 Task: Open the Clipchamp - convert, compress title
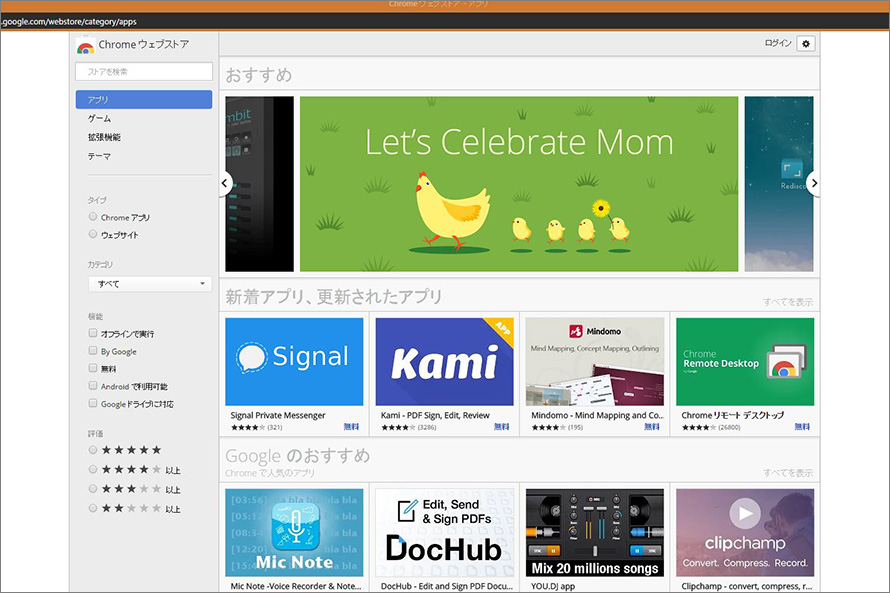tap(746, 586)
